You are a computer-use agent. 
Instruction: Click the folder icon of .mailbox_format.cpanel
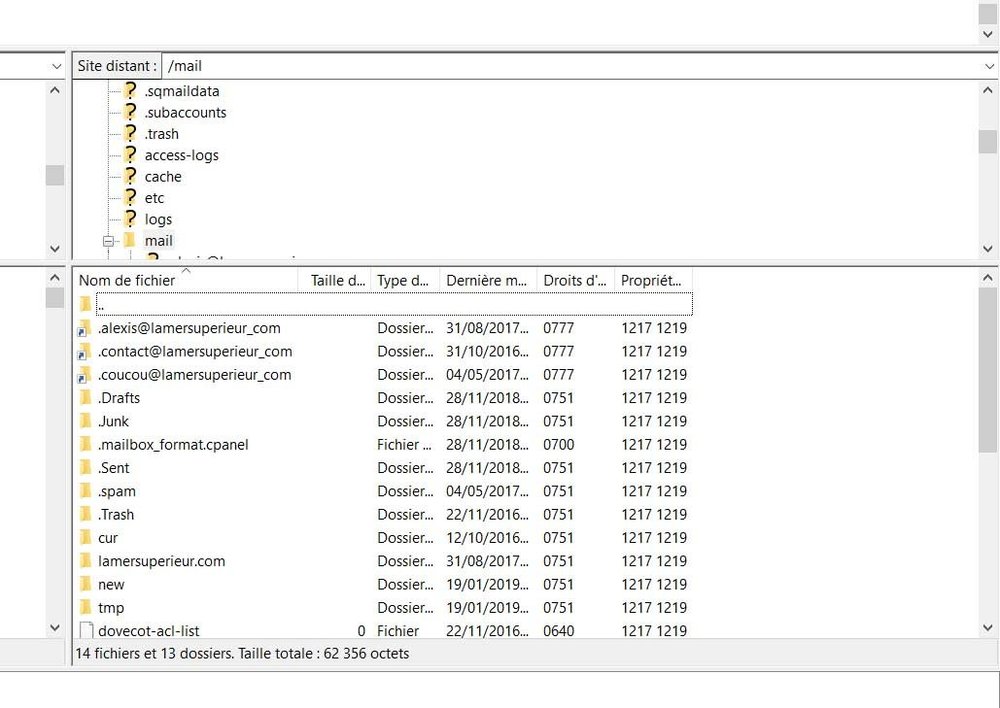point(85,445)
